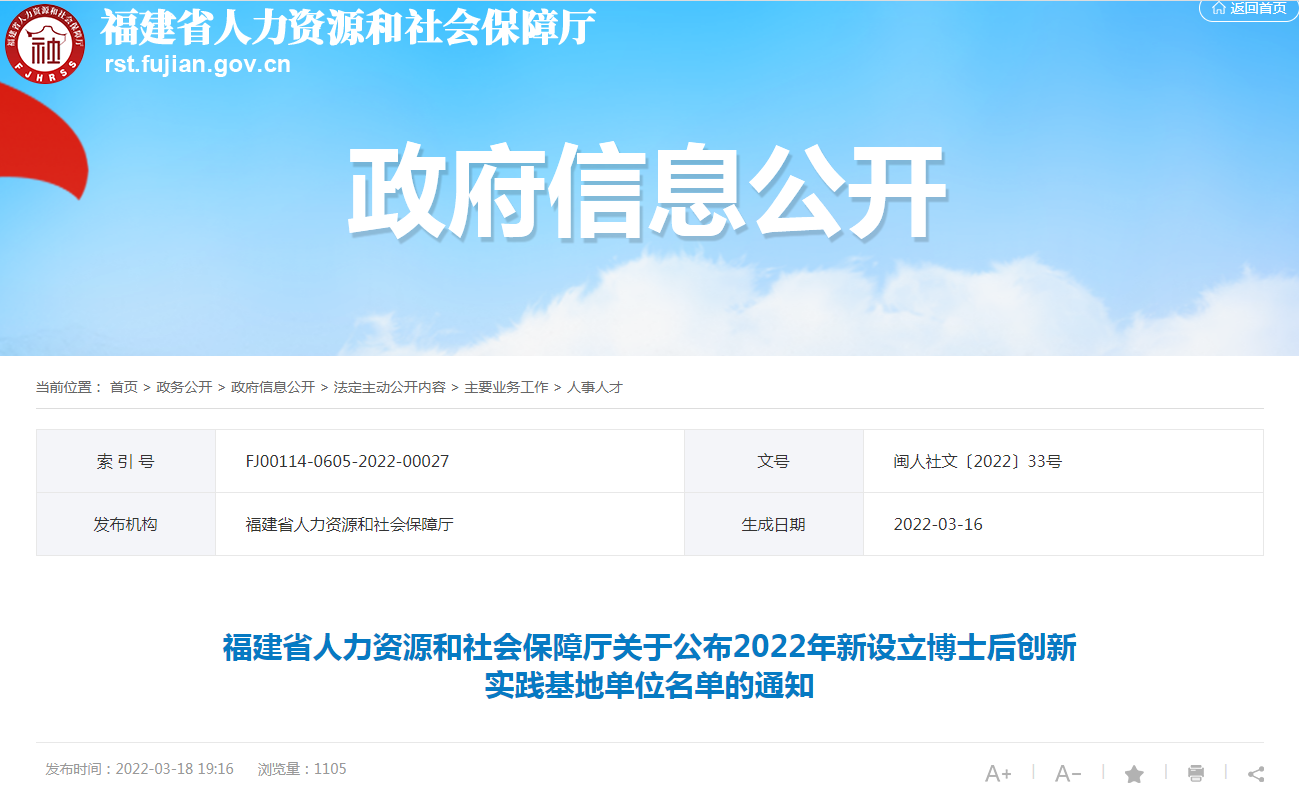Image resolution: width=1299 pixels, height=787 pixels.
Task: Click the 福建省人力资源和社会保障厅 site title
Action: (x=348, y=28)
